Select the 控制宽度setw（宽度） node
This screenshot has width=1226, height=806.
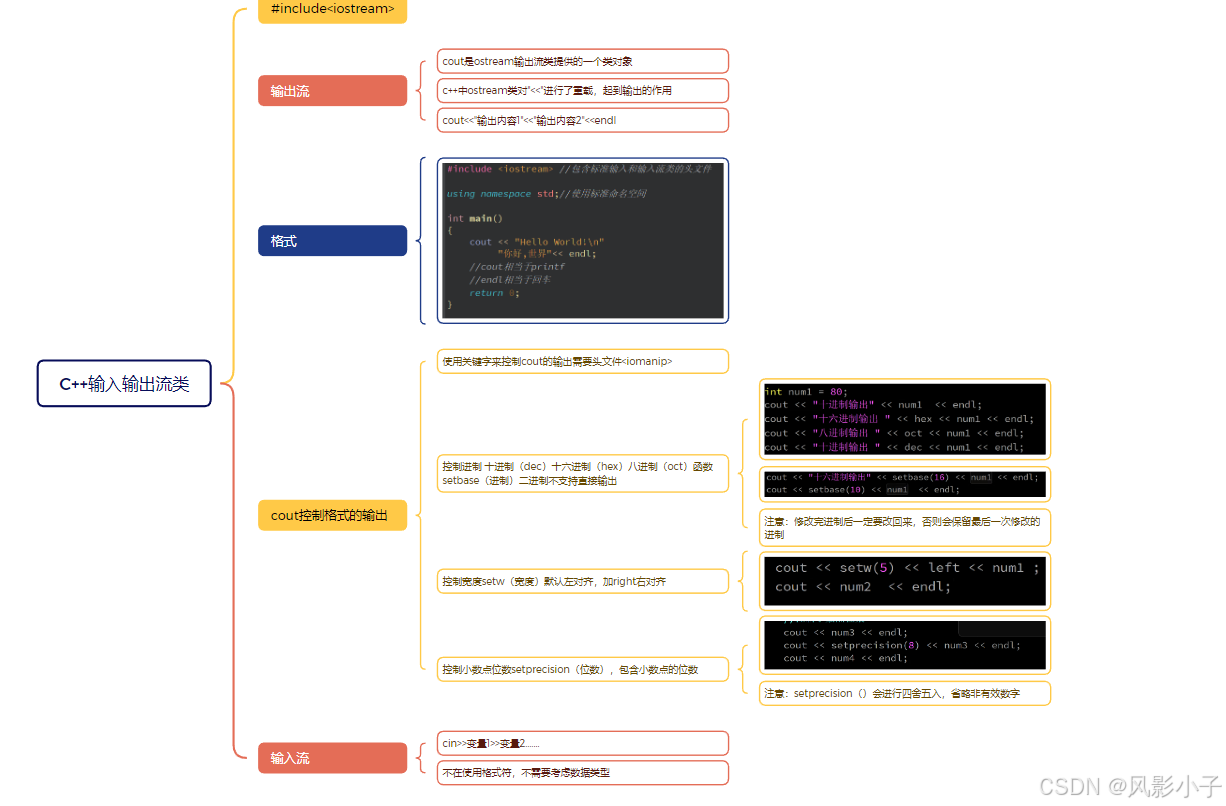(x=583, y=581)
